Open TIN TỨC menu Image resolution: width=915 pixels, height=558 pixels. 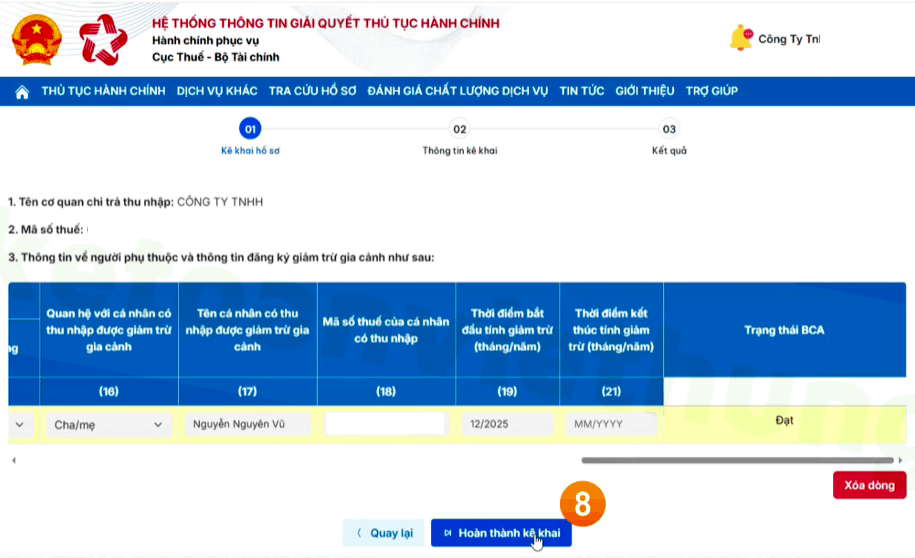coord(582,91)
